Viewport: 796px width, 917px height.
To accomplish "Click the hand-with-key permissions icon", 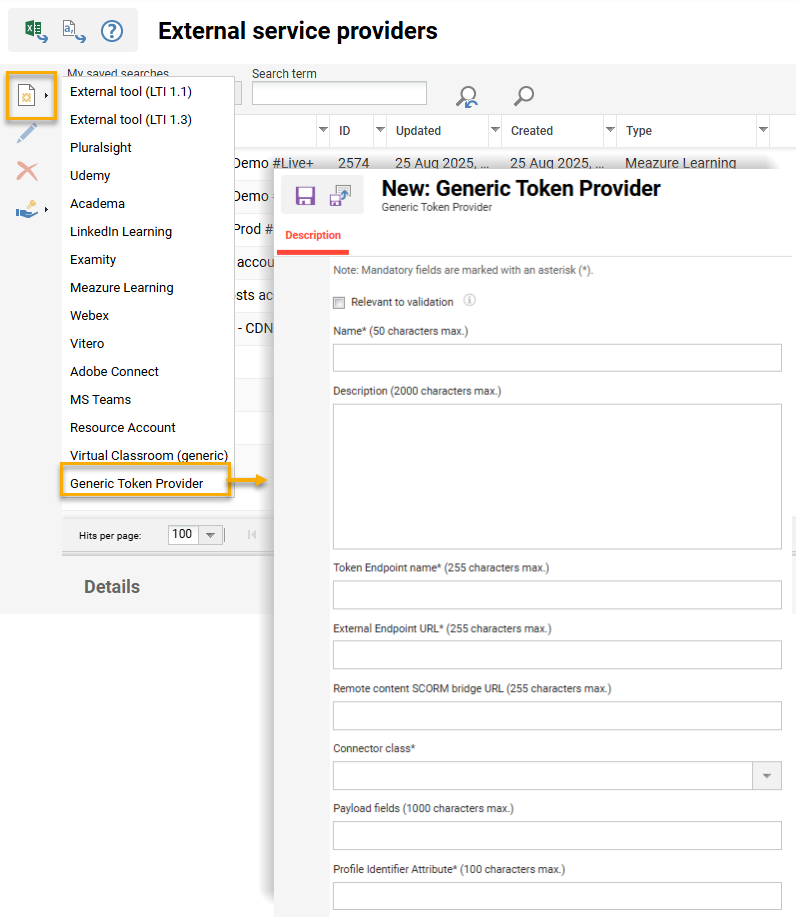I will tap(27, 209).
